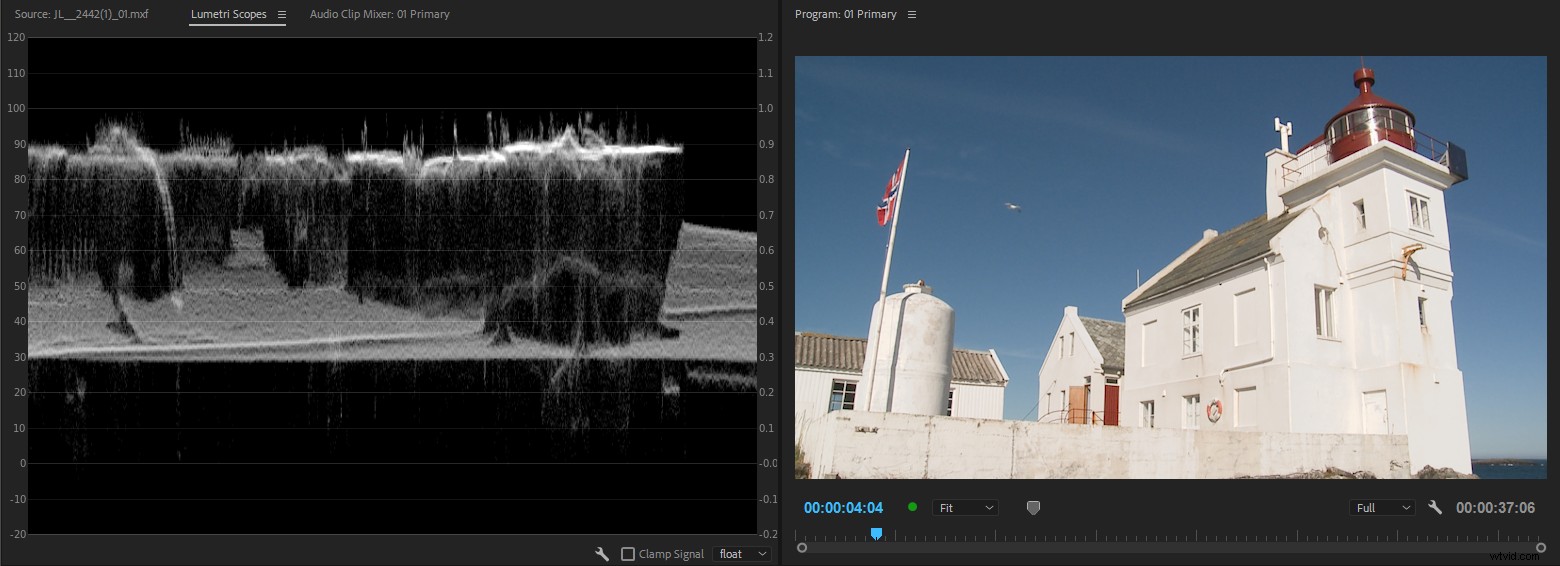The height and width of the screenshot is (566, 1560).
Task: Open Program monitor wrench settings
Action: (x=1435, y=508)
